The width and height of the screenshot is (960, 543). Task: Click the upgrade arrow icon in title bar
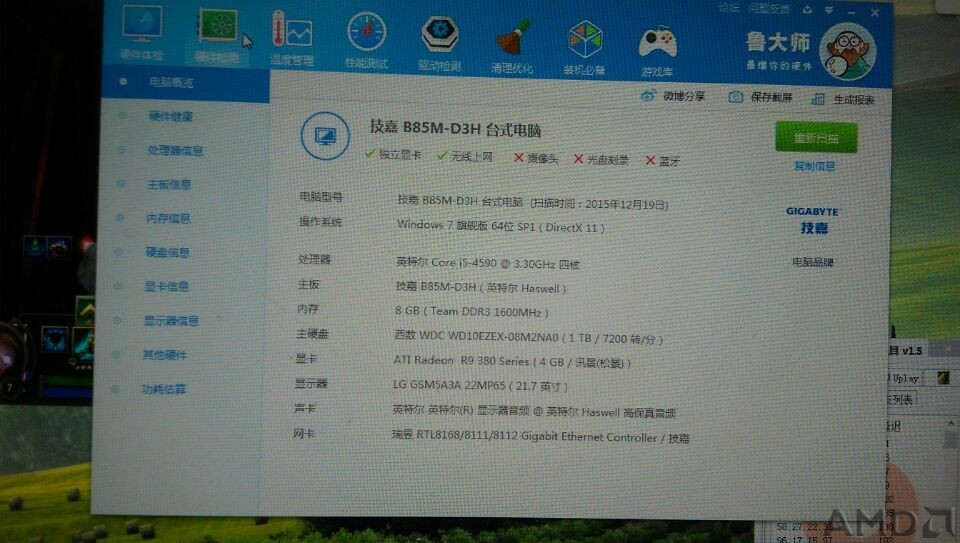[807, 9]
